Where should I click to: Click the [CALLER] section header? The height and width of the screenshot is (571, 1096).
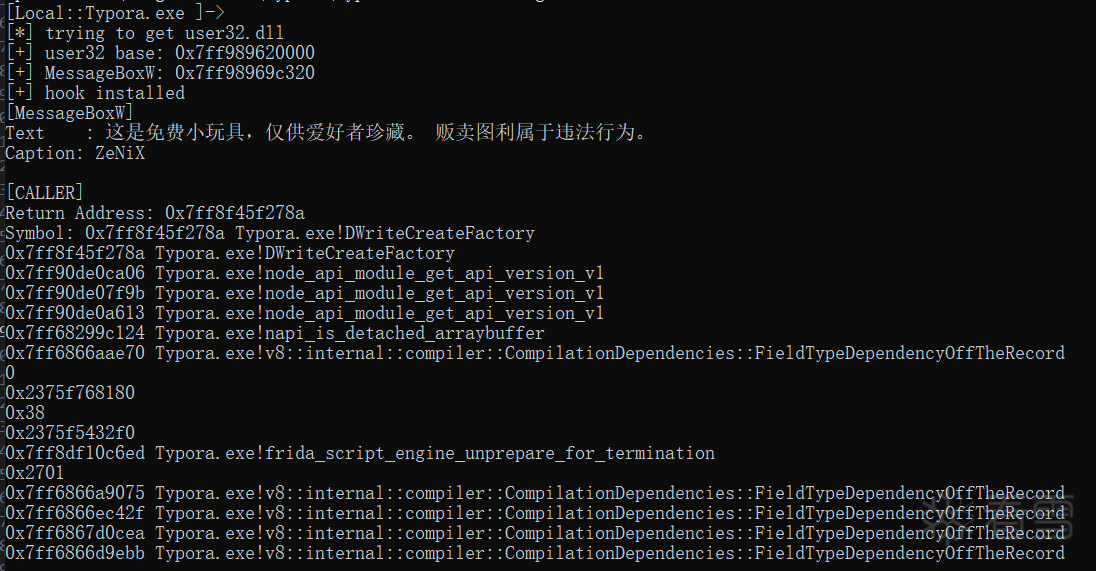[45, 193]
